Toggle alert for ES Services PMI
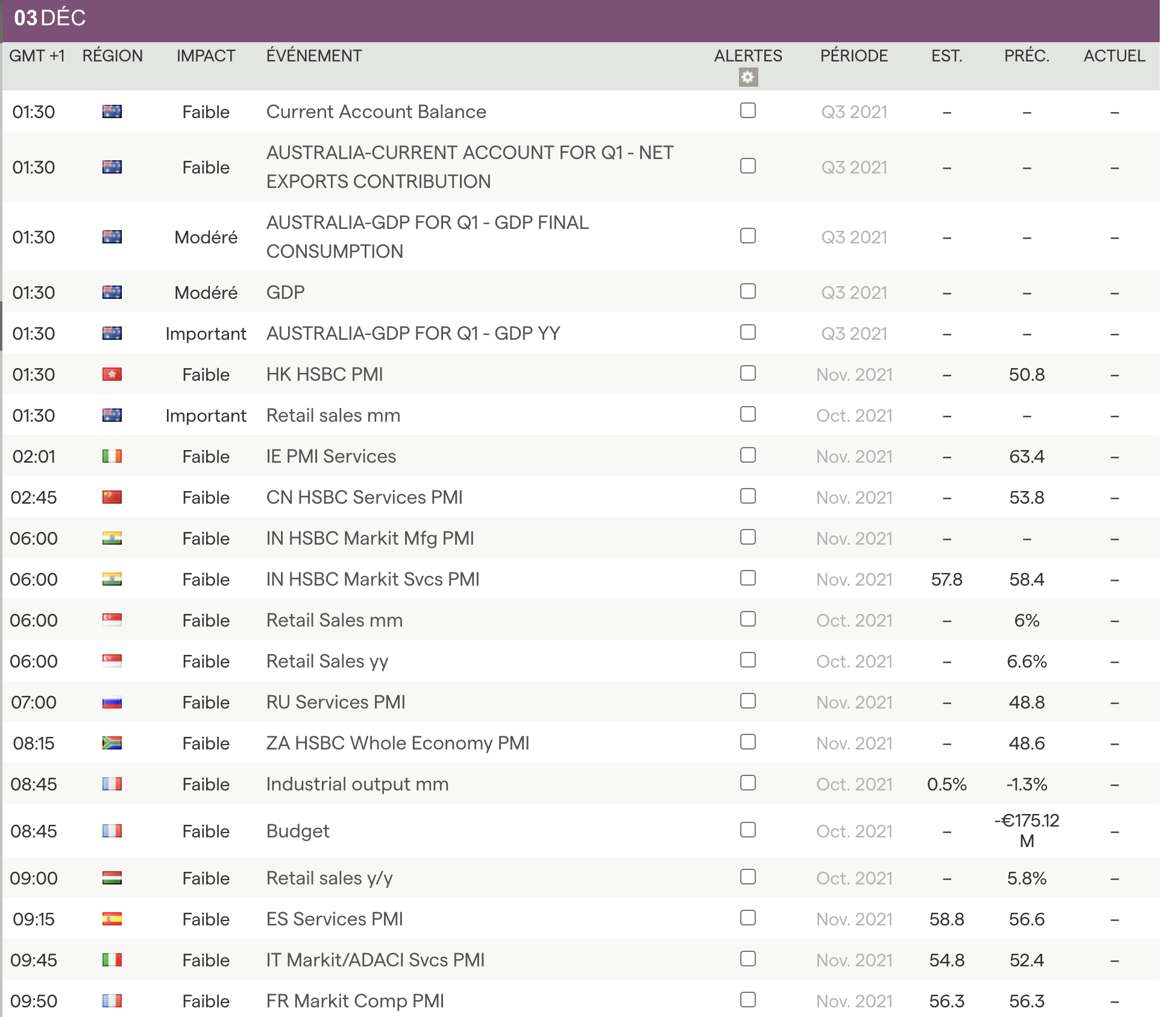The height and width of the screenshot is (1017, 1176). point(748,918)
